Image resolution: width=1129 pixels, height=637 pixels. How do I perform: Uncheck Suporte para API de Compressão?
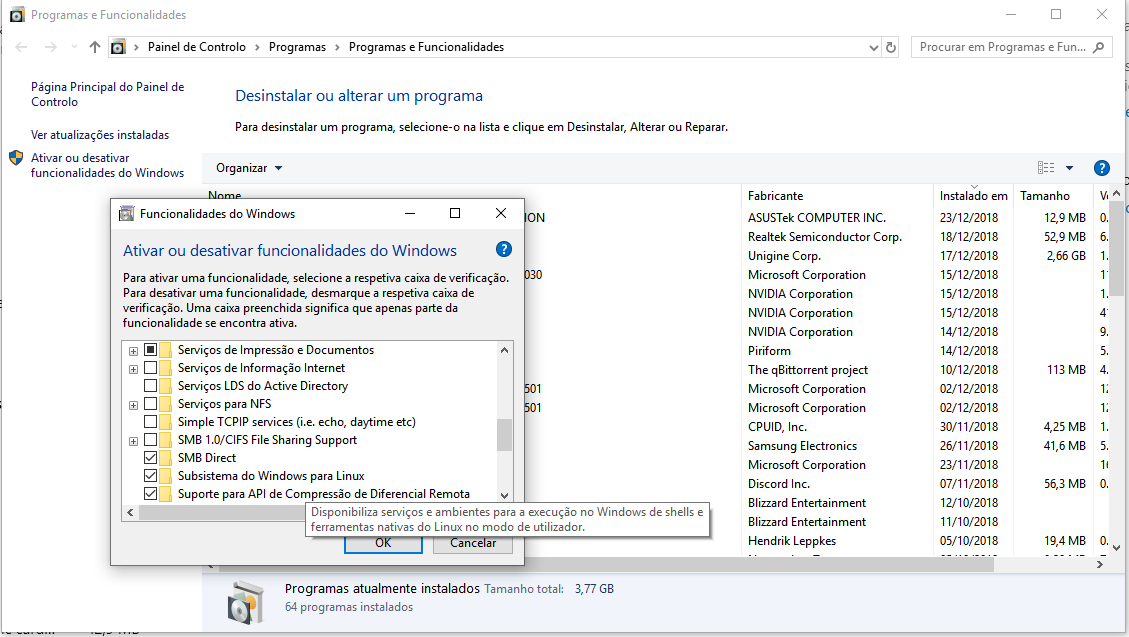pos(150,494)
